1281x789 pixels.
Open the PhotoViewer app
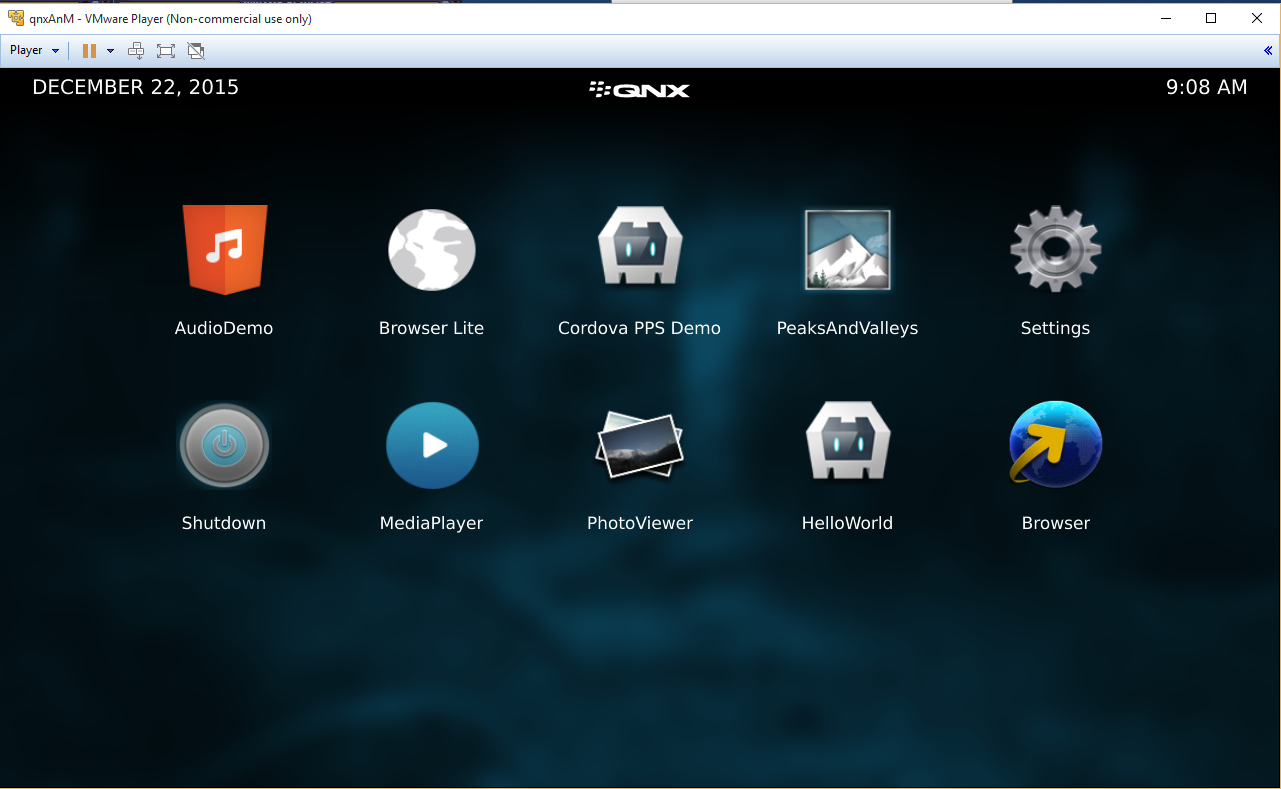tap(639, 446)
